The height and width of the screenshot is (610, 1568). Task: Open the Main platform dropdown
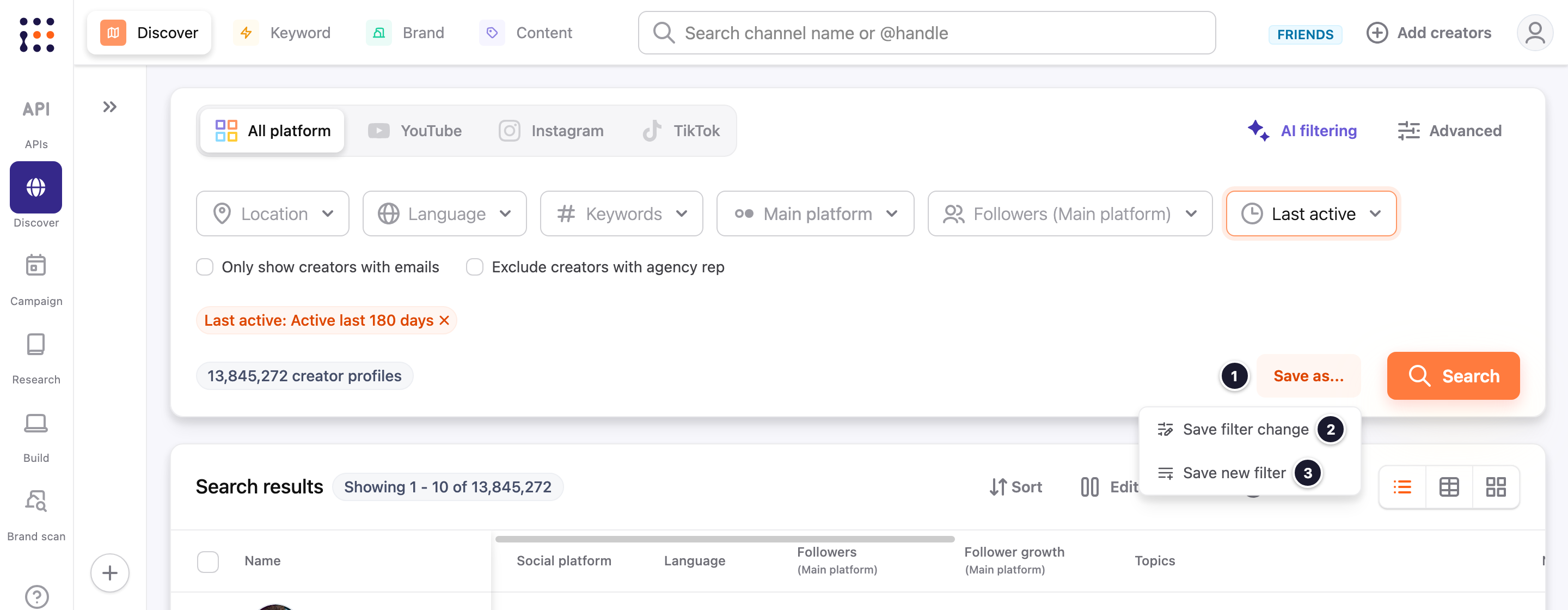pyautogui.click(x=815, y=213)
